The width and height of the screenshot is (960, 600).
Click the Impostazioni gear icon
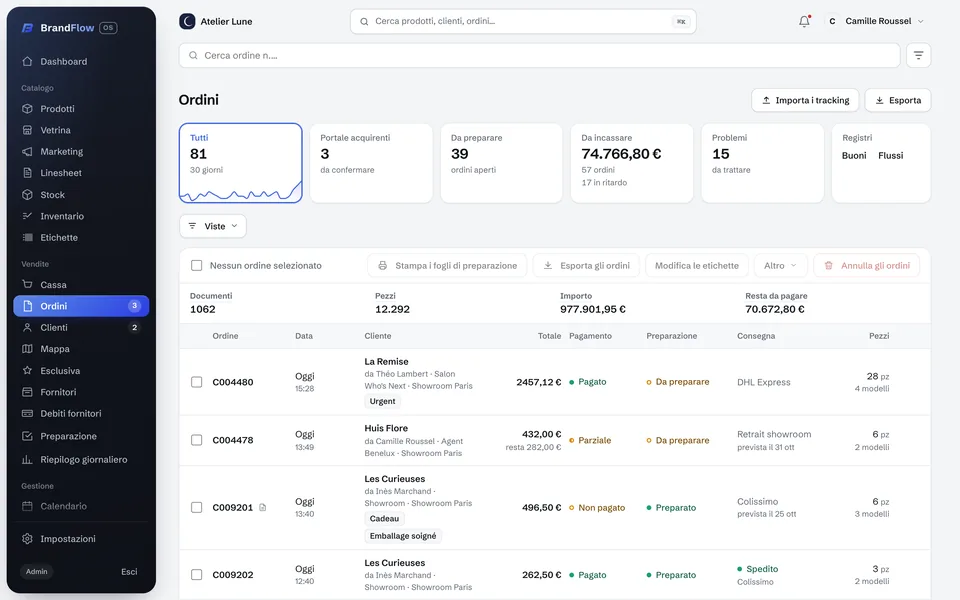pyautogui.click(x=27, y=539)
